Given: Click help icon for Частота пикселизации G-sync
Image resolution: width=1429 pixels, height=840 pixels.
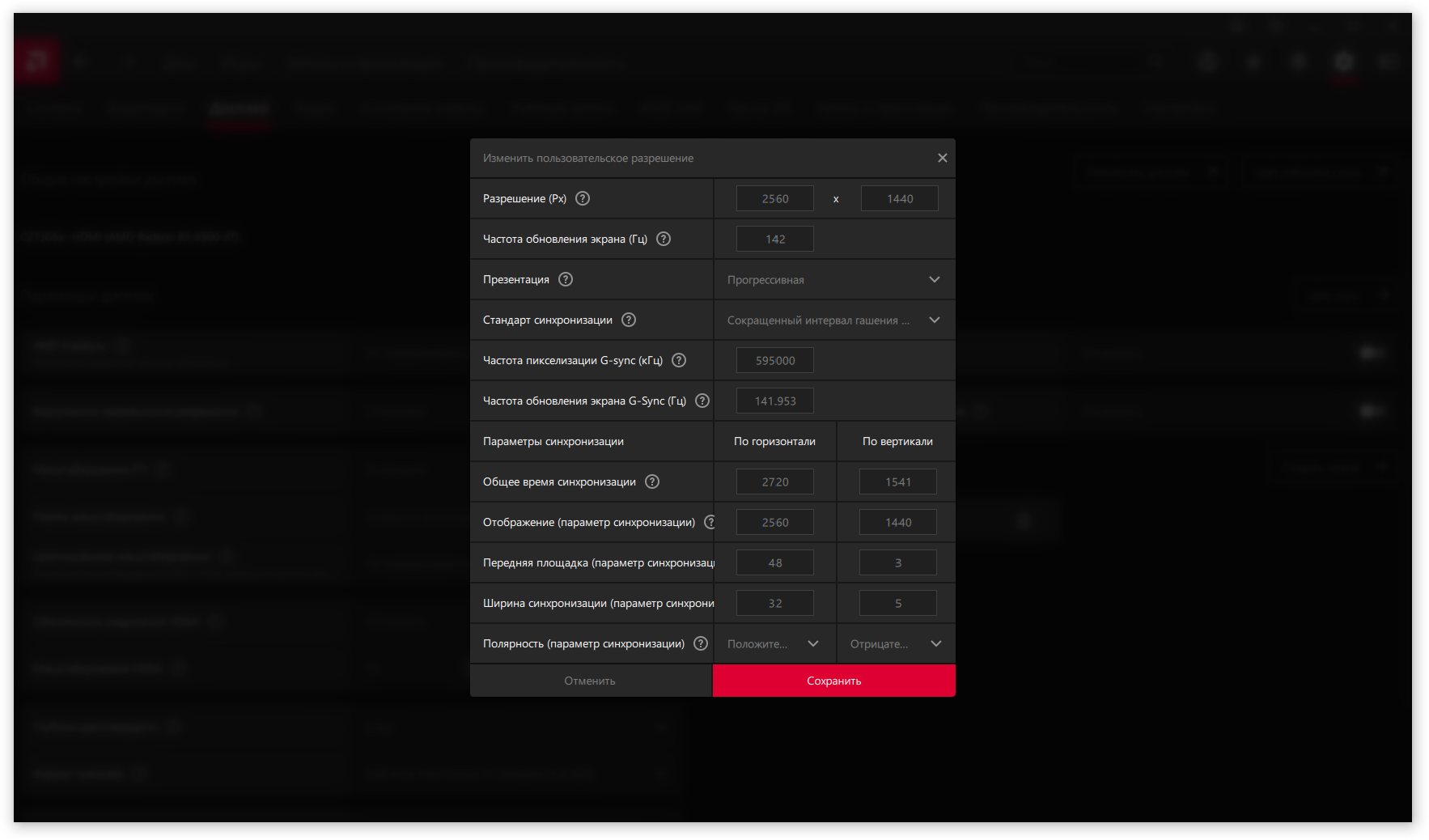Looking at the screenshot, I should 679,360.
